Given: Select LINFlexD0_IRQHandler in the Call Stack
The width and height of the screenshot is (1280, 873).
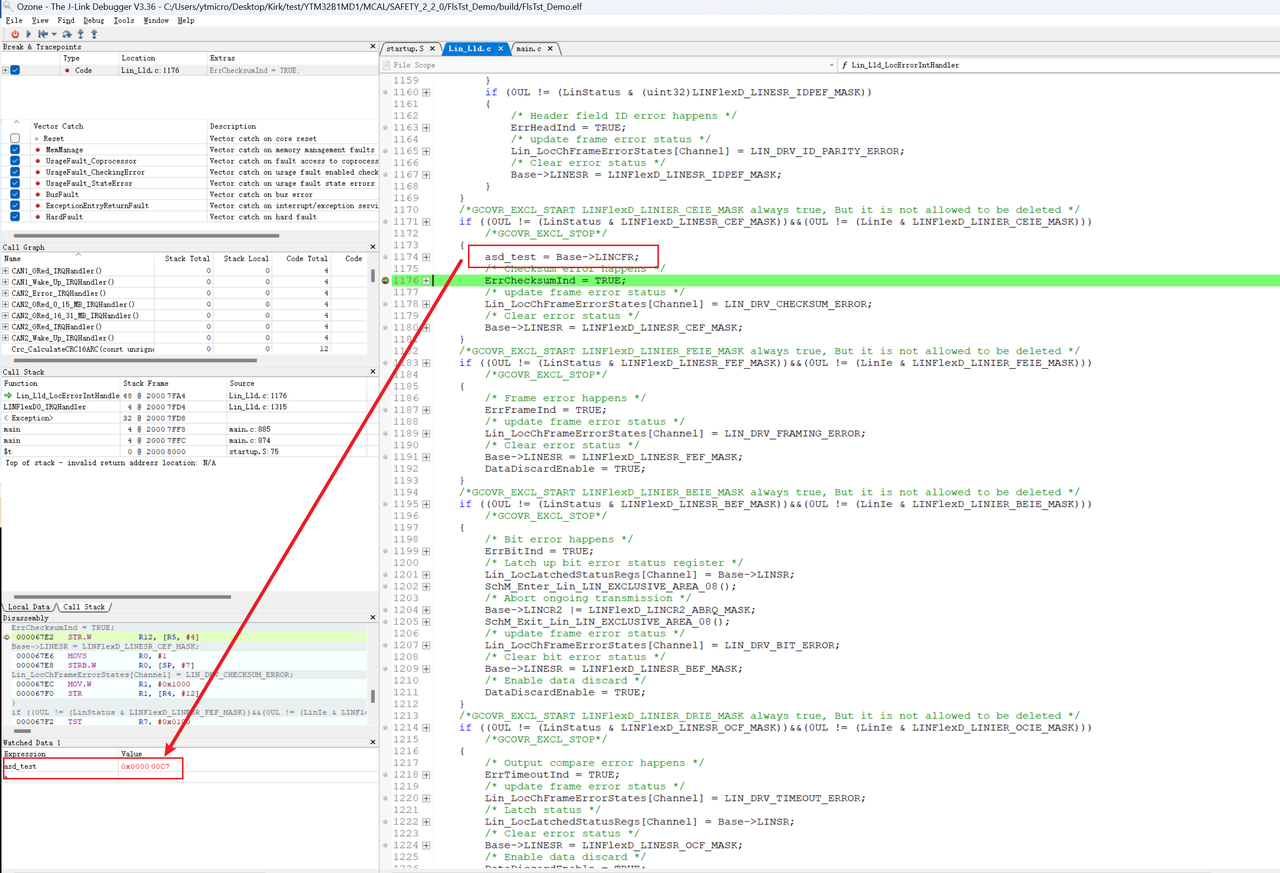Looking at the screenshot, I should (x=45, y=407).
